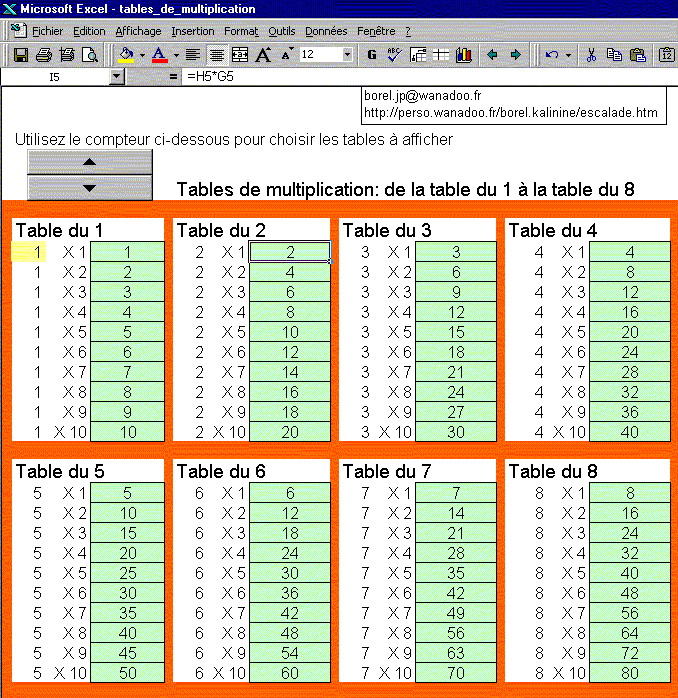Open Print Preview with magnifier page icon
This screenshot has height=698, width=678.
[x=90, y=55]
